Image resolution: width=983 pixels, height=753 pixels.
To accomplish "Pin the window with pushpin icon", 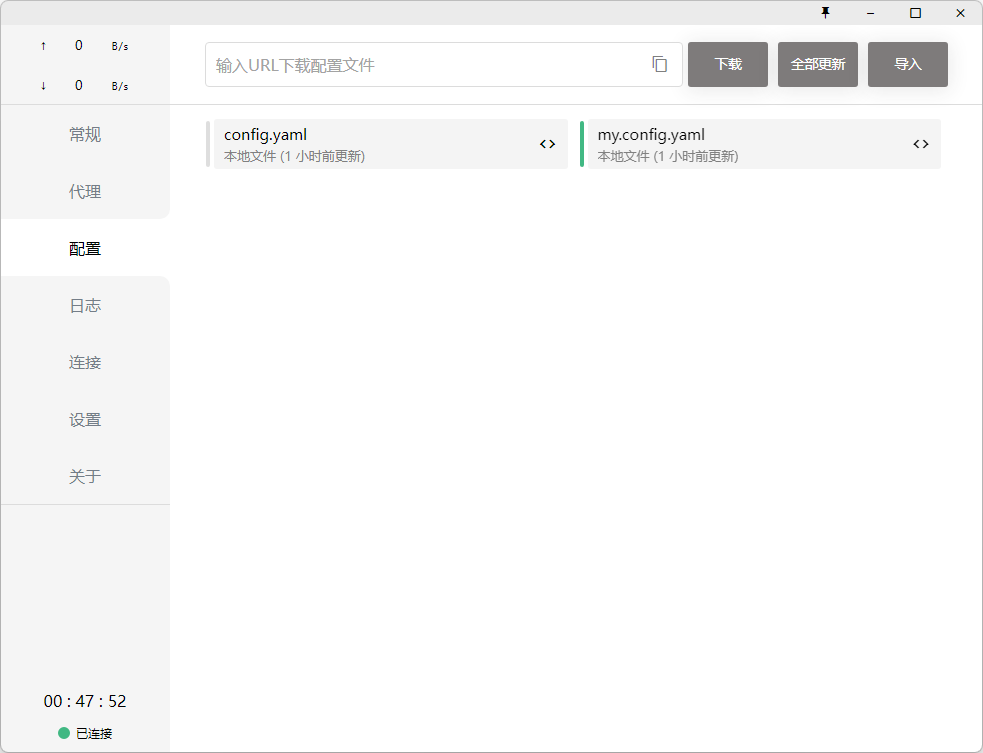I will pos(825,12).
